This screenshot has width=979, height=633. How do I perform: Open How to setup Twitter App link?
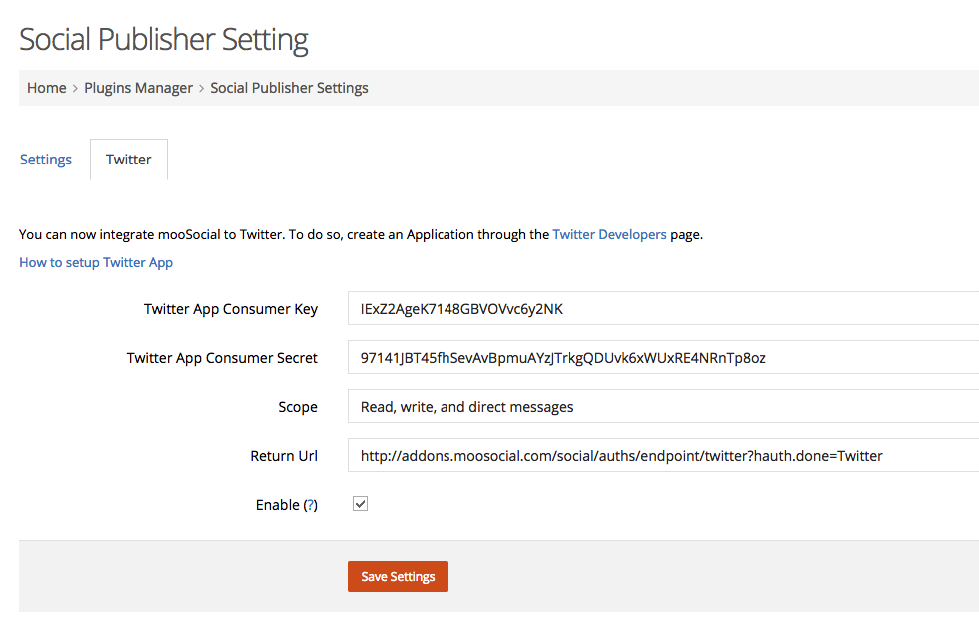[x=96, y=262]
